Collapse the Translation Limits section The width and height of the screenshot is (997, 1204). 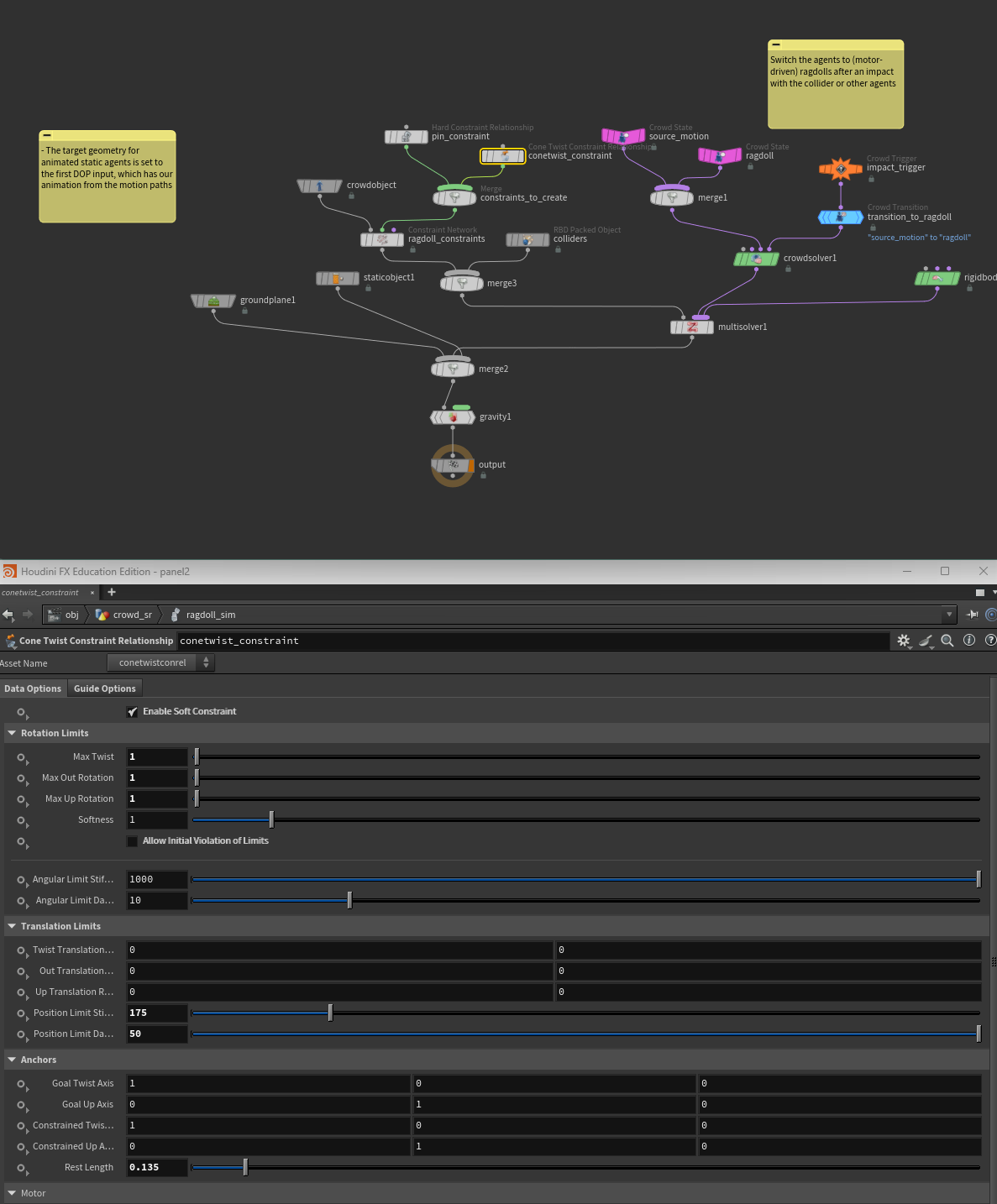[12, 926]
